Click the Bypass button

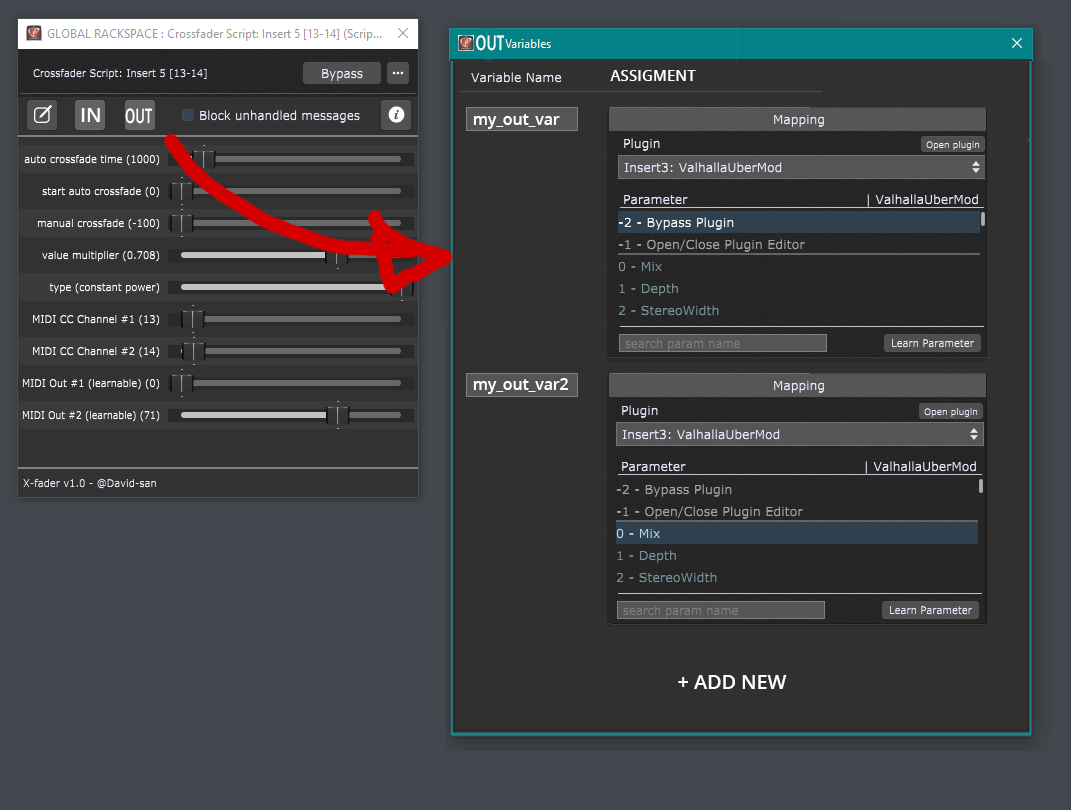click(342, 73)
